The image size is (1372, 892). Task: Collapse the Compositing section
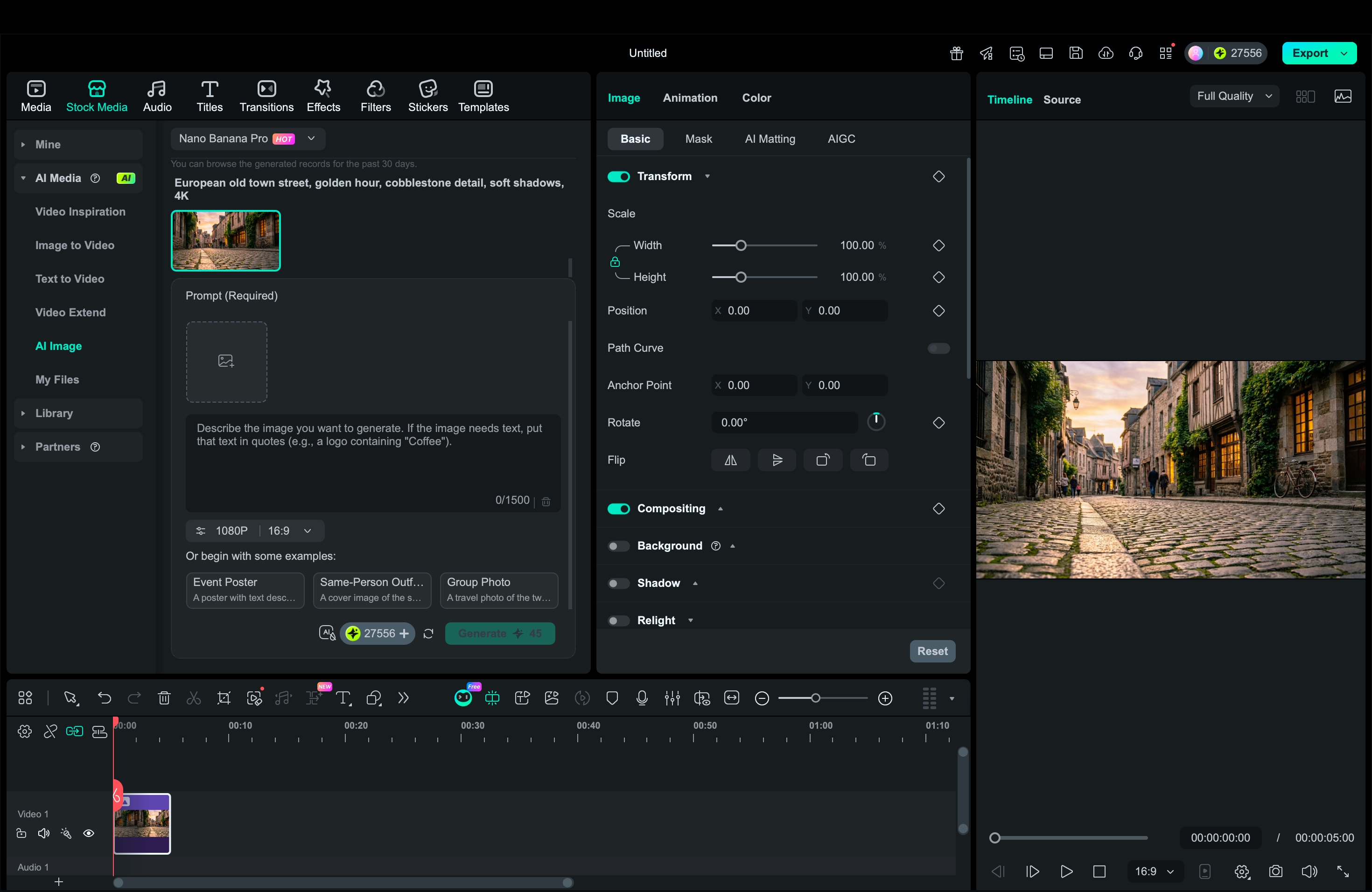pos(720,509)
